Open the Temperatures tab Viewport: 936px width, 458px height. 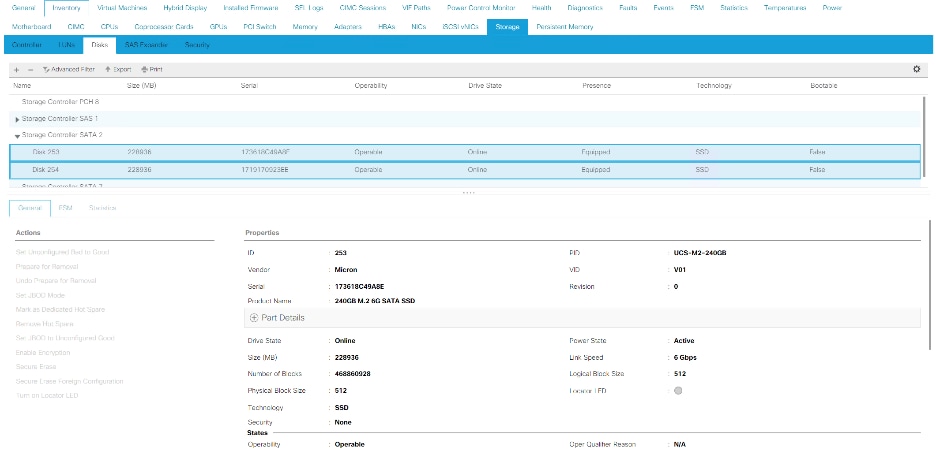click(x=785, y=8)
